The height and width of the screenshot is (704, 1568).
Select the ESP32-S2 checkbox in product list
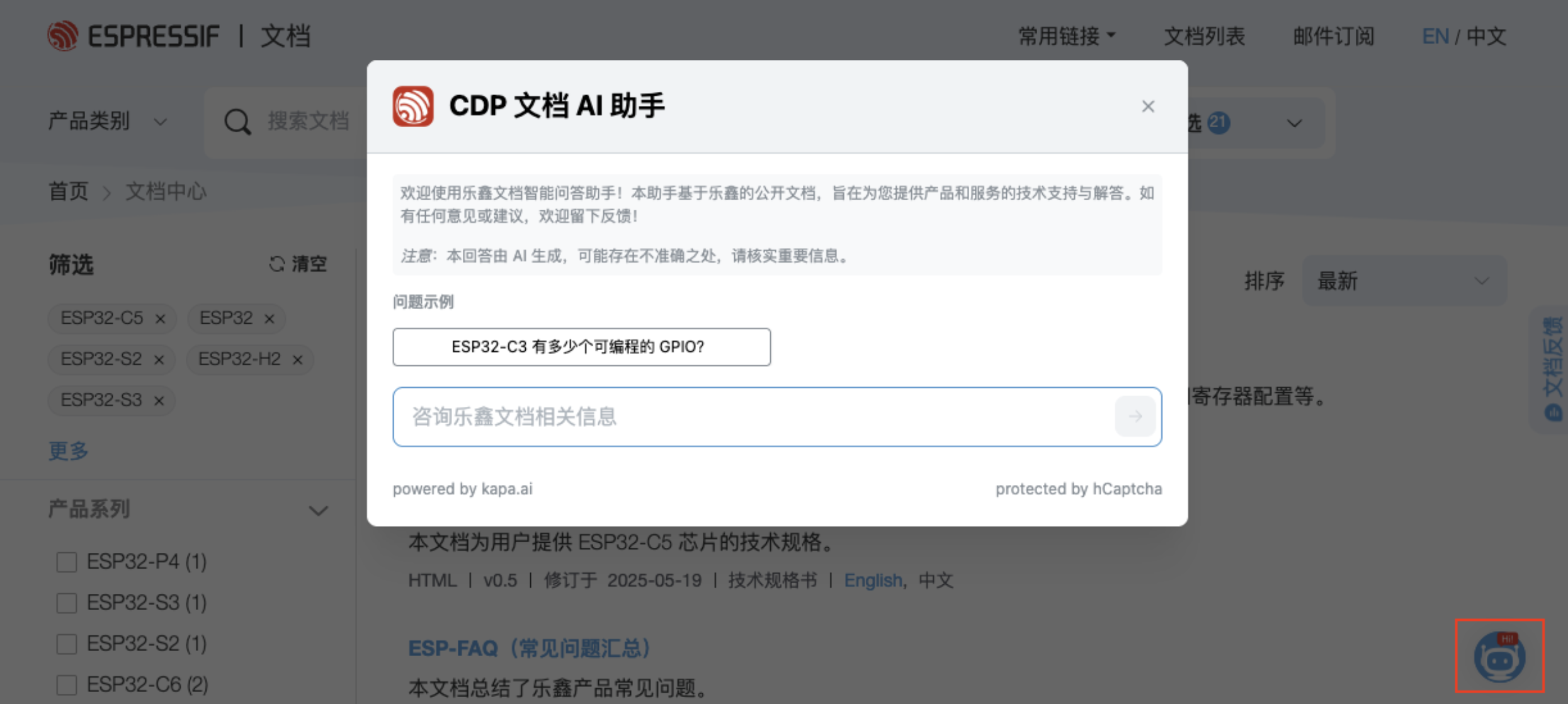pos(66,644)
